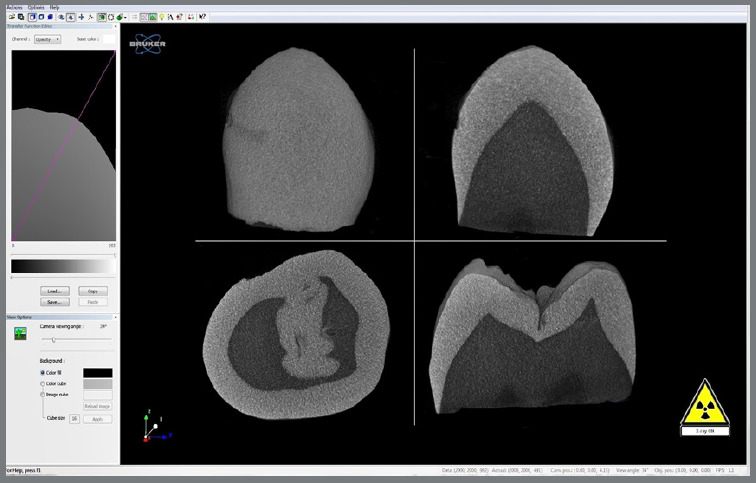Click the yellow radiation X-ray ON sign
Screen dimensions: 756x483
click(x=705, y=407)
